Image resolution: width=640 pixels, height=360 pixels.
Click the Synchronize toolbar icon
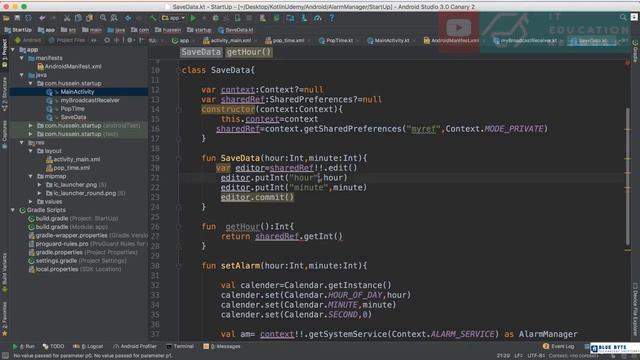tap(29, 18)
